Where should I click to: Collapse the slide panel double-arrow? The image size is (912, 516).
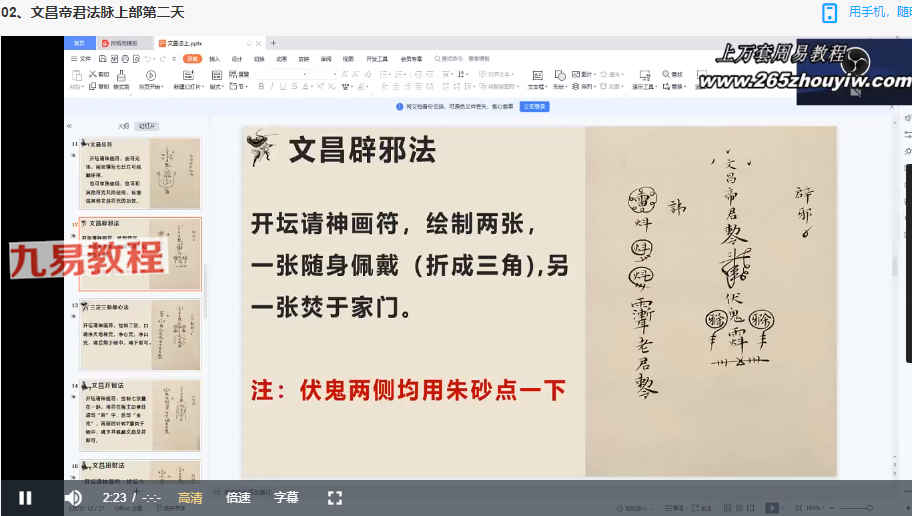click(69, 126)
